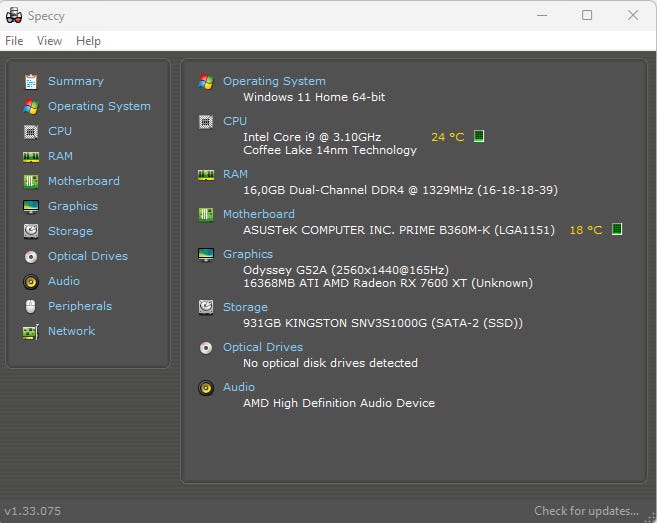657x523 pixels.
Task: Click the Graphics monitor icon in sidebar
Action: pos(30,206)
